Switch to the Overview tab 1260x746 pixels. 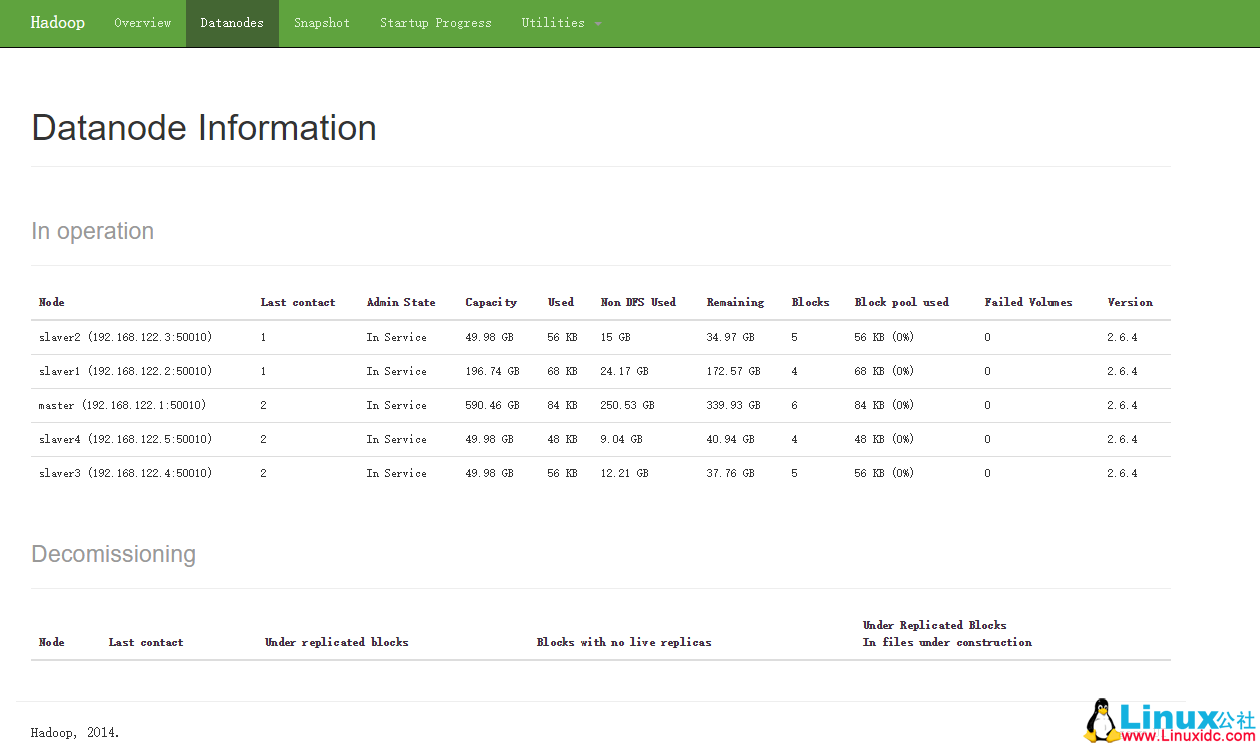pos(142,22)
